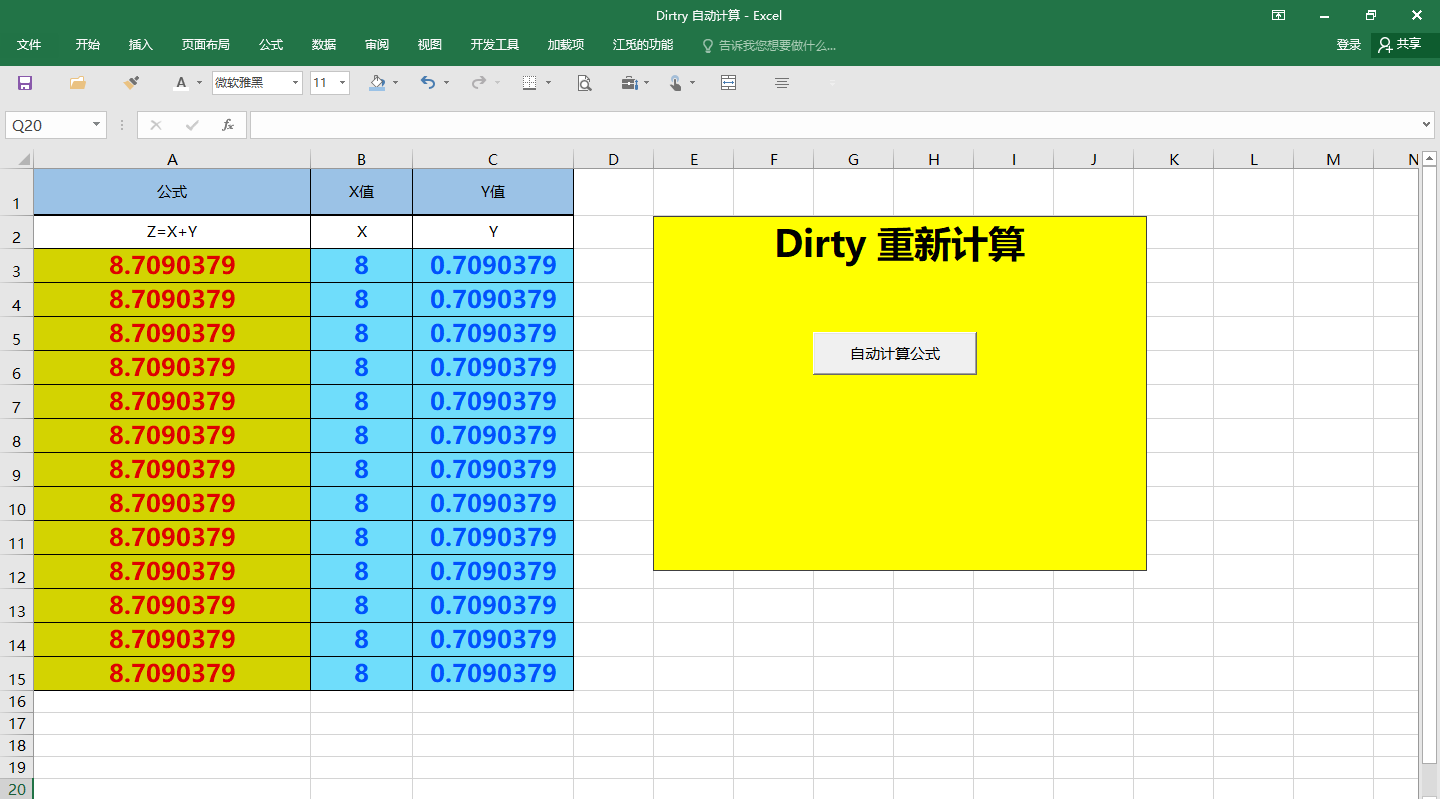Expand the fill color dropdown arrow
The image size is (1440, 799).
pyautogui.click(x=395, y=83)
